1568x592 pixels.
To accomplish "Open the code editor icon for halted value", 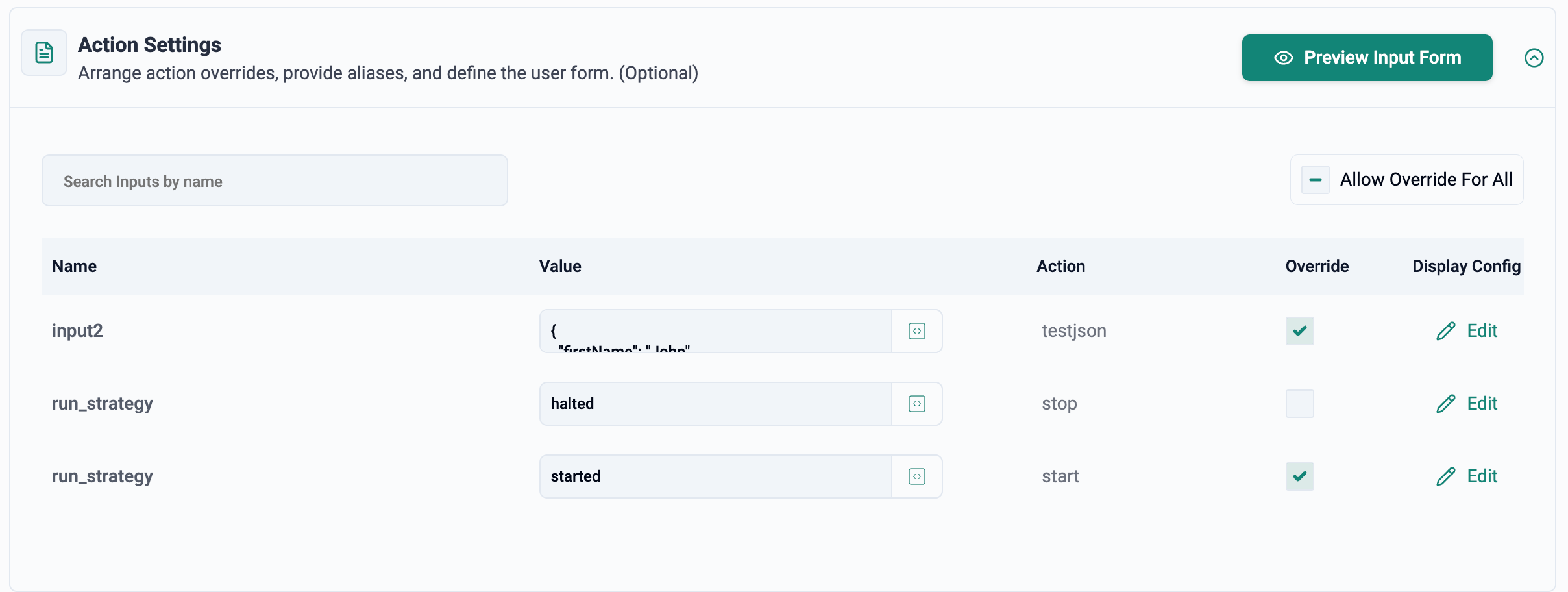I will pyautogui.click(x=916, y=404).
